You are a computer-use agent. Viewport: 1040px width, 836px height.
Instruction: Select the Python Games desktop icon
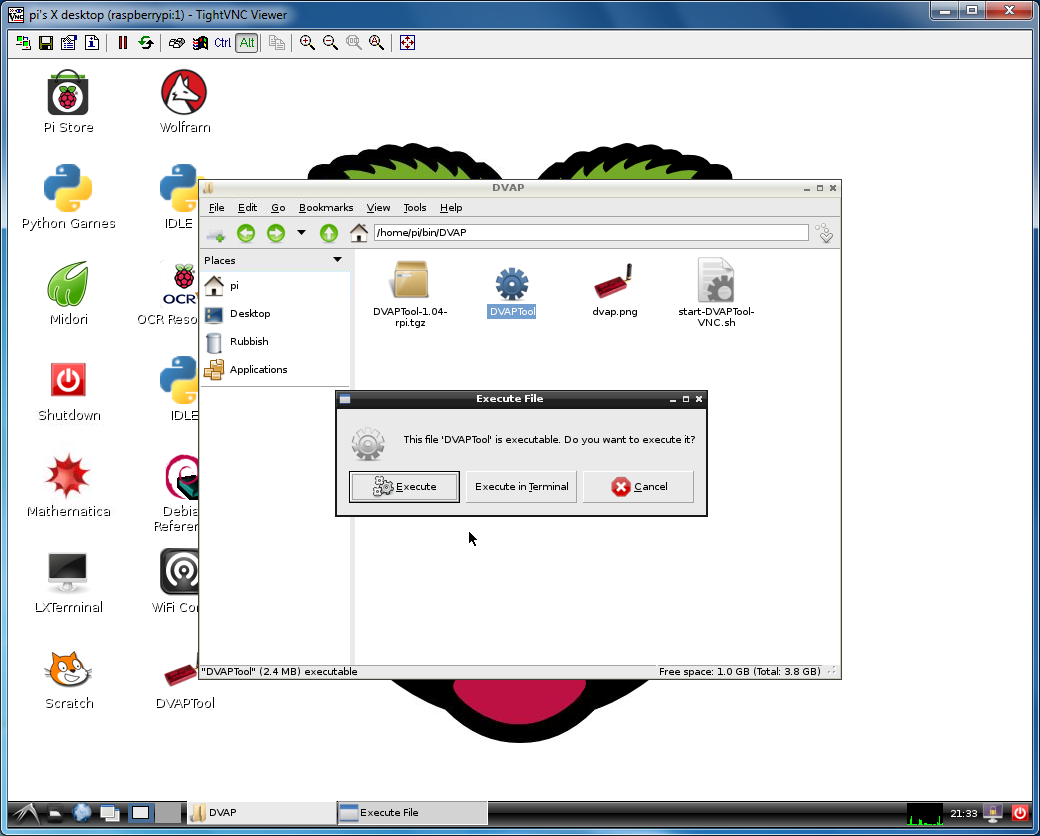click(x=68, y=197)
